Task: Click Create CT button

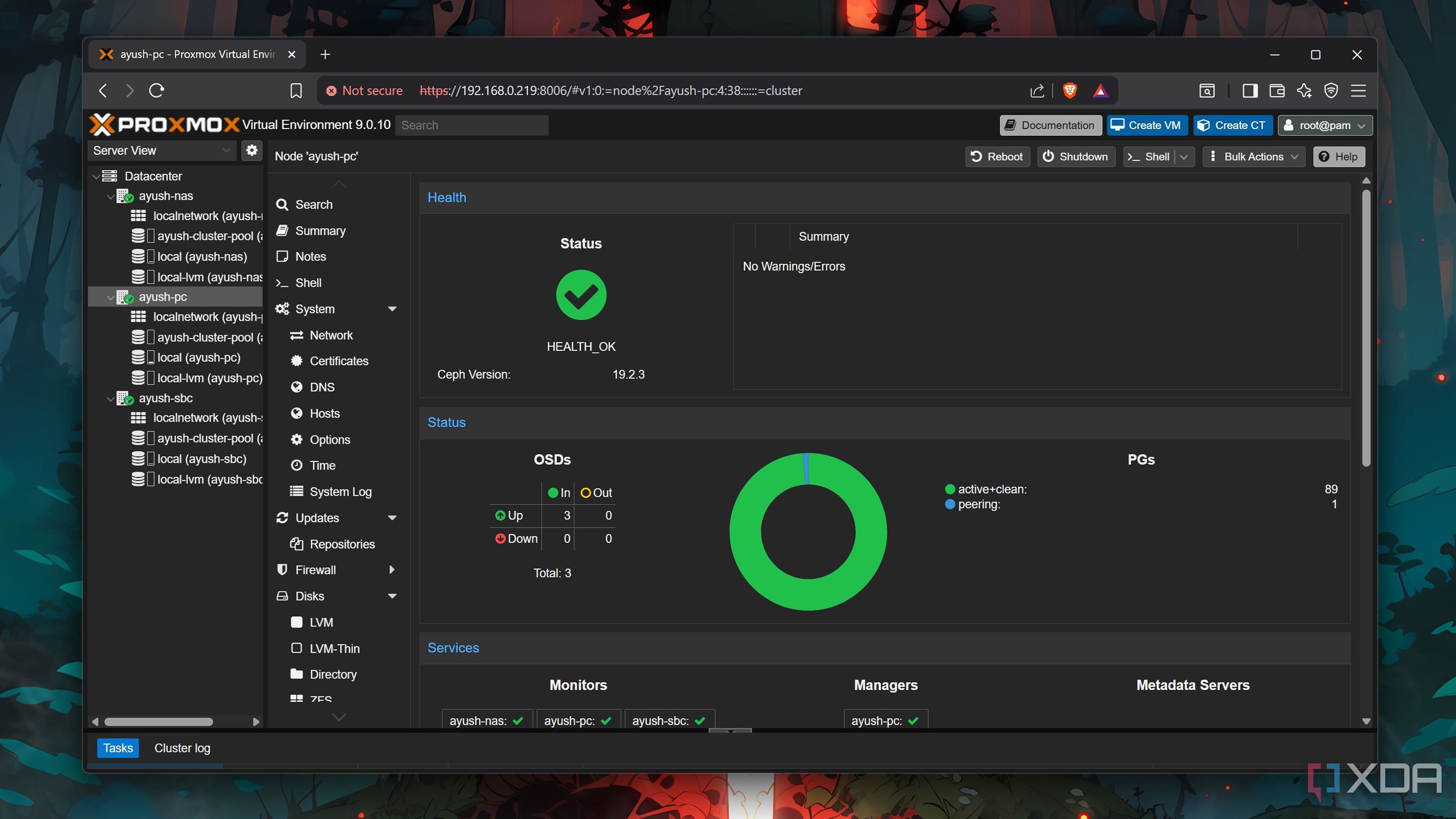Action: (x=1233, y=126)
